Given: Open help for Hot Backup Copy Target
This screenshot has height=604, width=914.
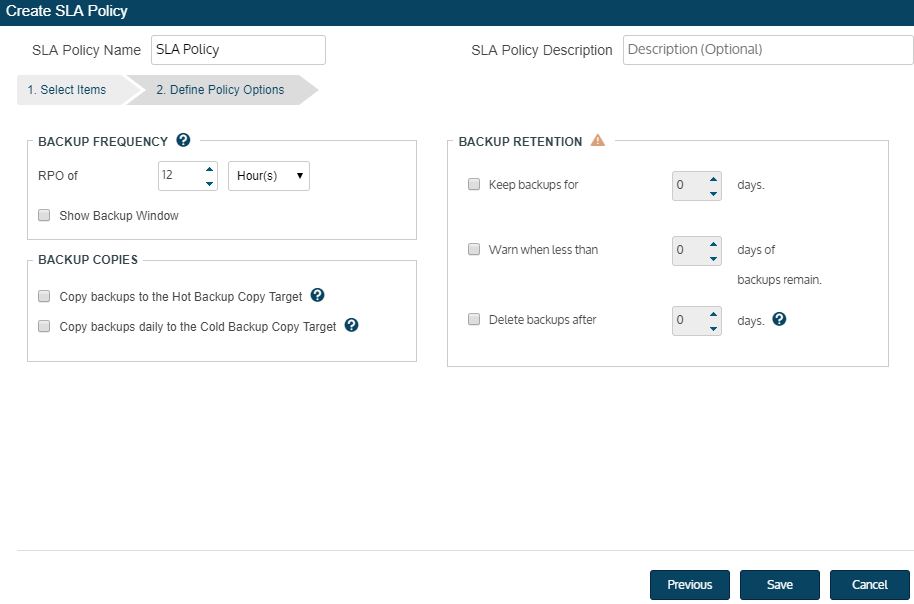Looking at the screenshot, I should point(317,296).
